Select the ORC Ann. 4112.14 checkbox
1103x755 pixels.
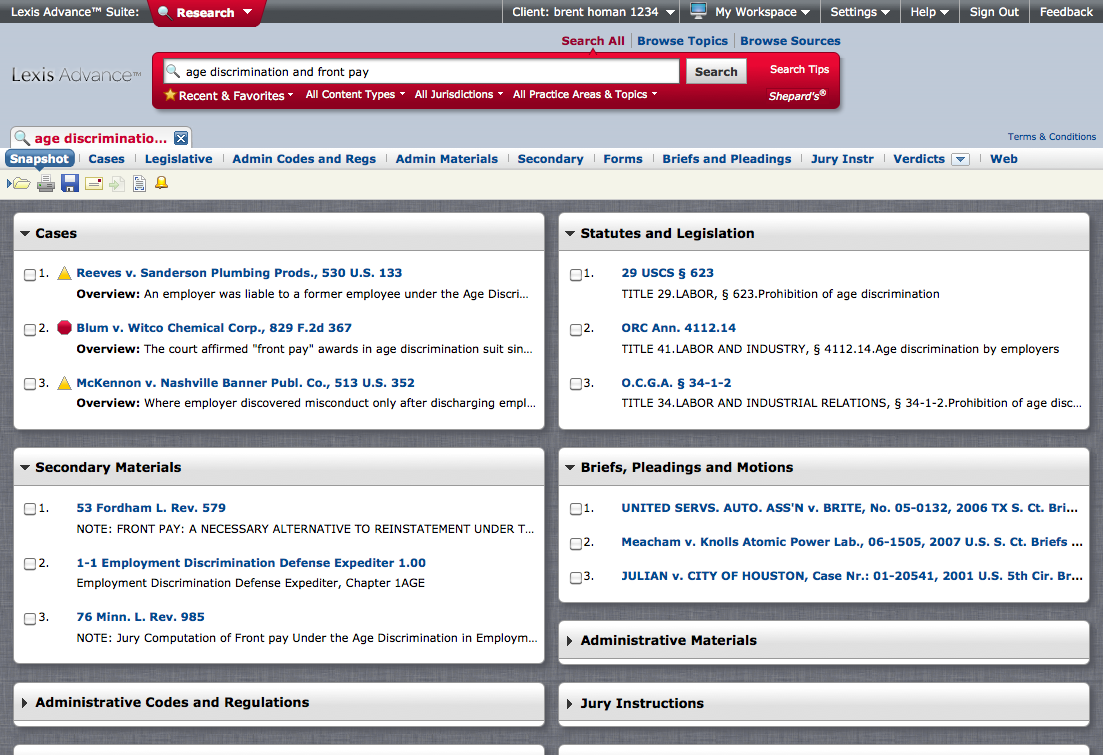click(x=575, y=329)
